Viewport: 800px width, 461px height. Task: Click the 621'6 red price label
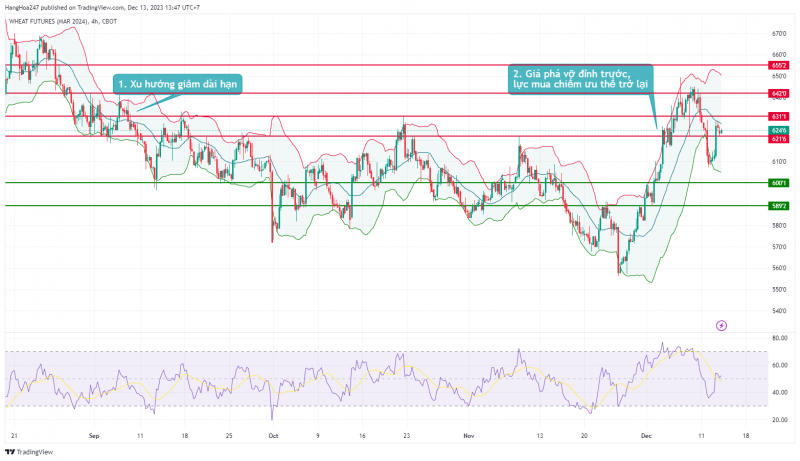779,140
